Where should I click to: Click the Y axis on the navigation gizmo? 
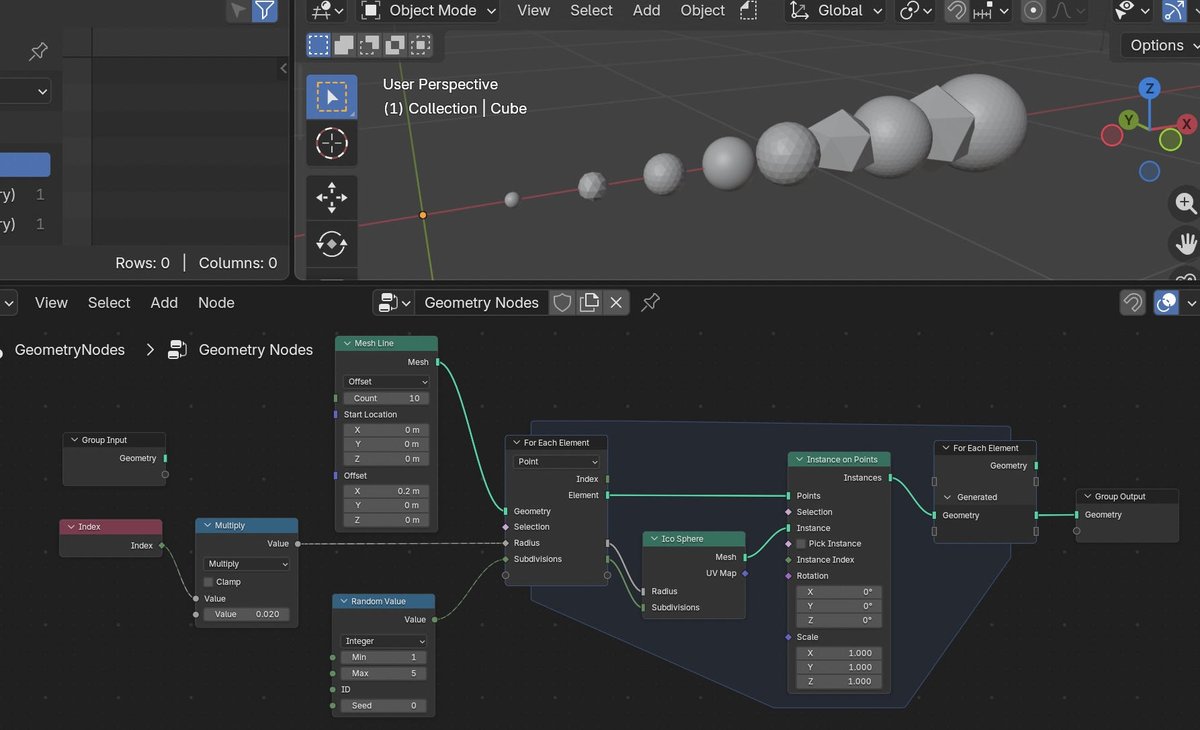1129,120
